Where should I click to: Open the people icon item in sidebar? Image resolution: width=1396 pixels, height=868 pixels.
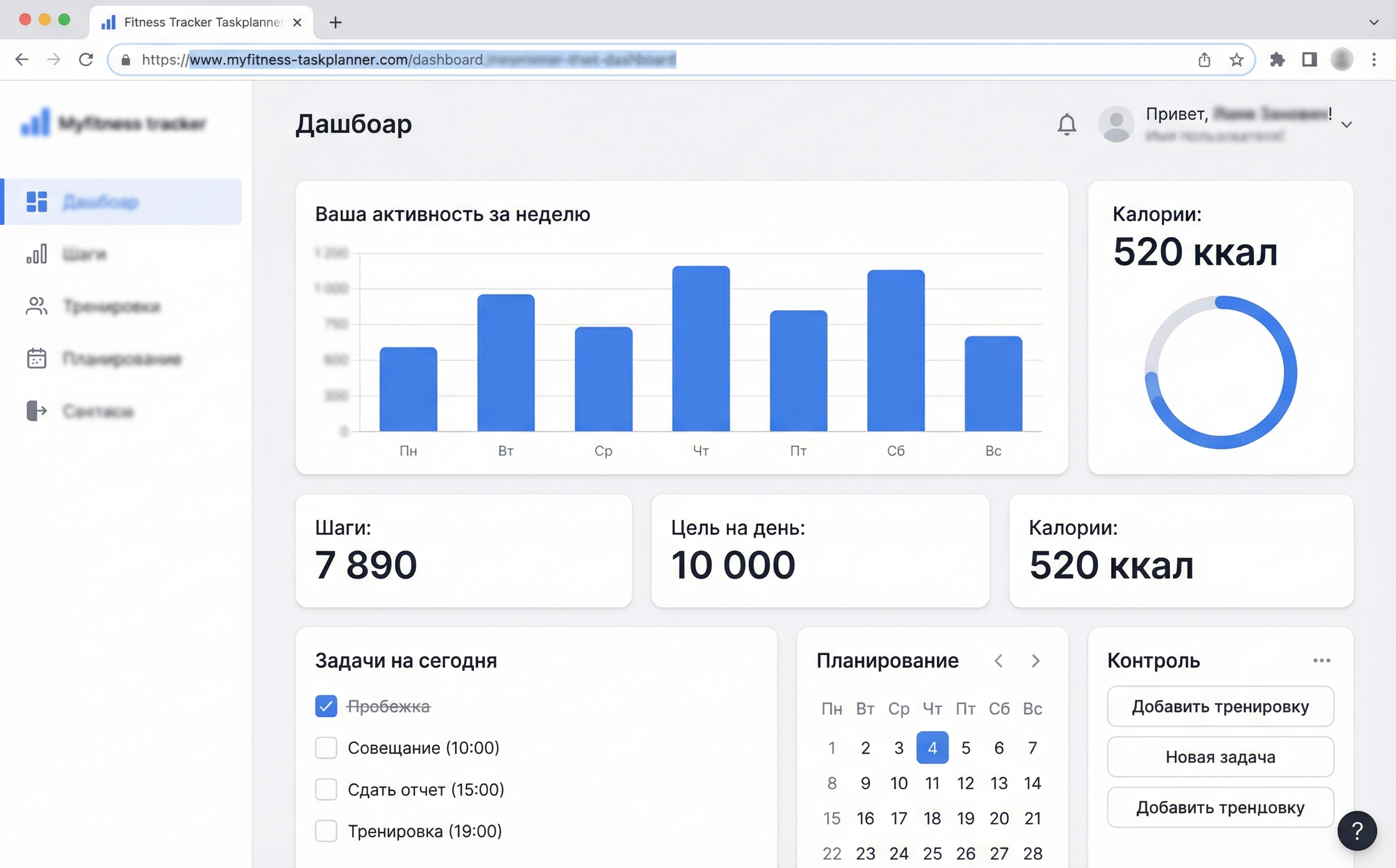(x=37, y=306)
